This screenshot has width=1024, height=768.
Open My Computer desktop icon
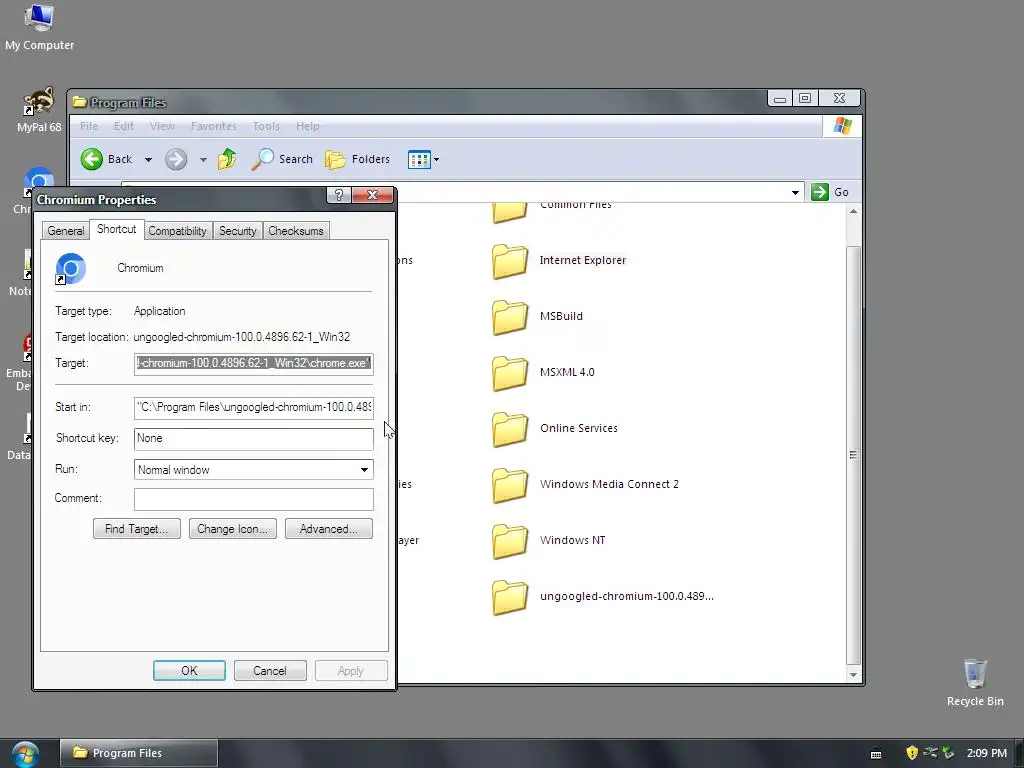tap(39, 27)
